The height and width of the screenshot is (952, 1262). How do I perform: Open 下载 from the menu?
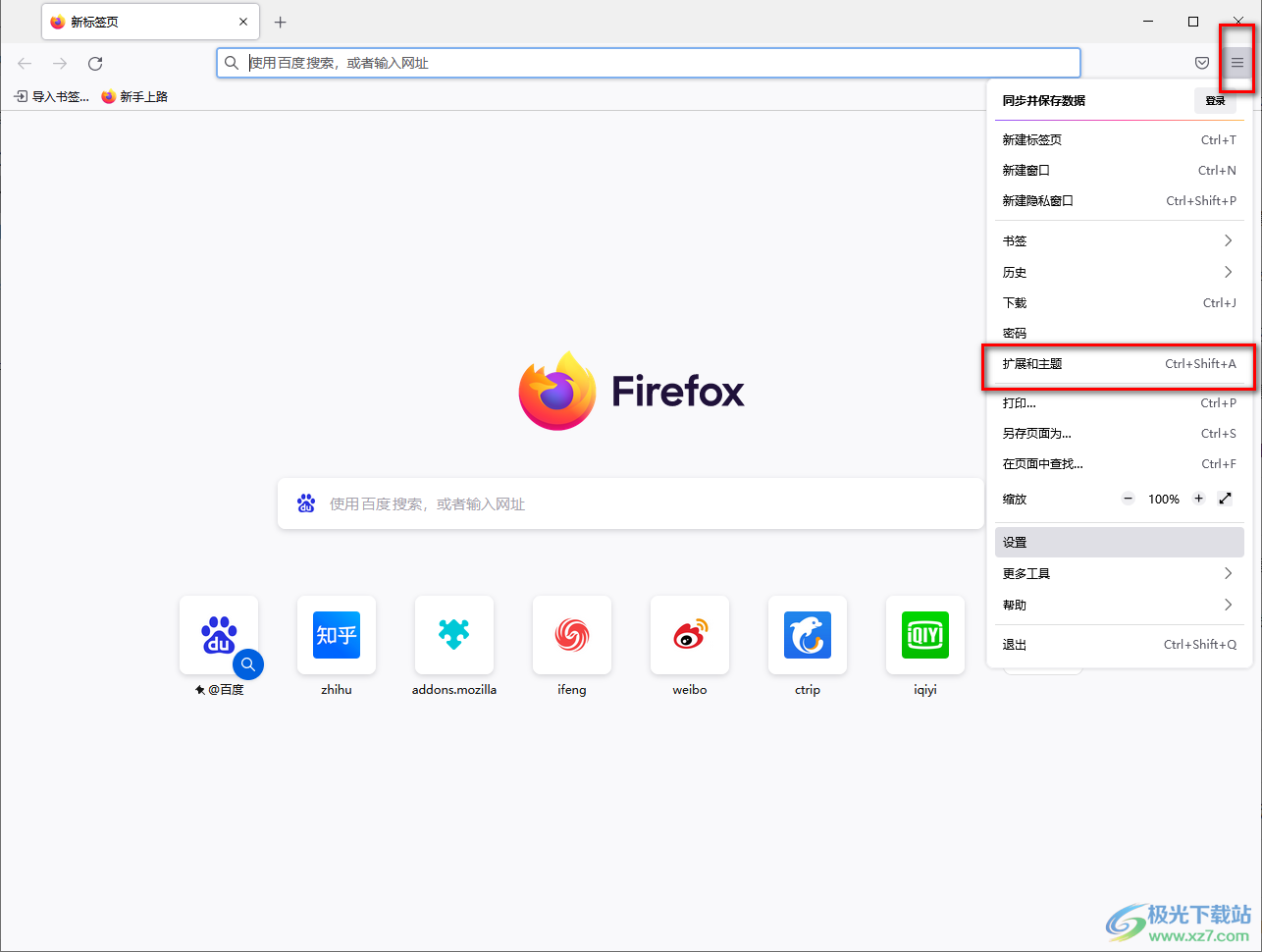click(1119, 302)
